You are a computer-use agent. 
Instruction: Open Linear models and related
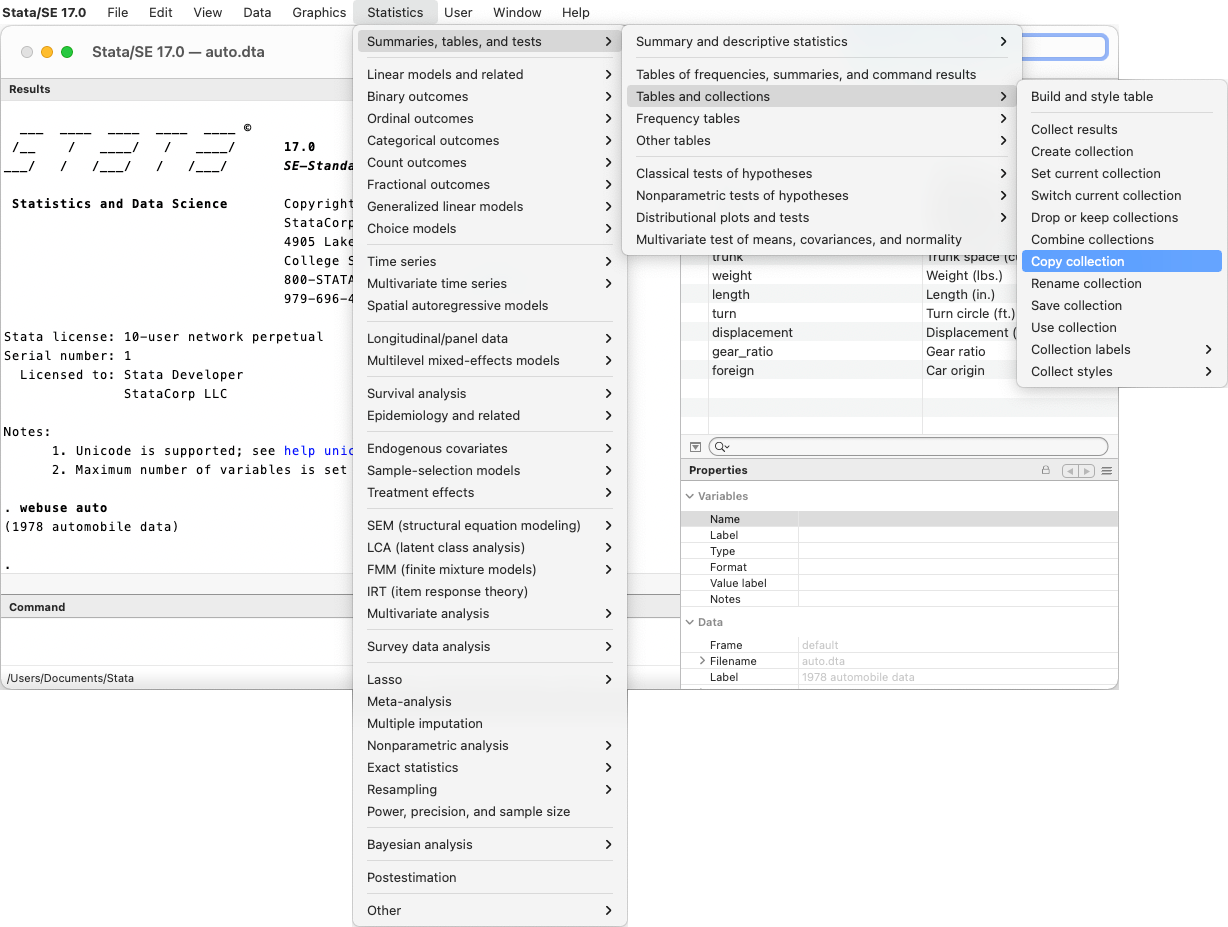pos(490,74)
